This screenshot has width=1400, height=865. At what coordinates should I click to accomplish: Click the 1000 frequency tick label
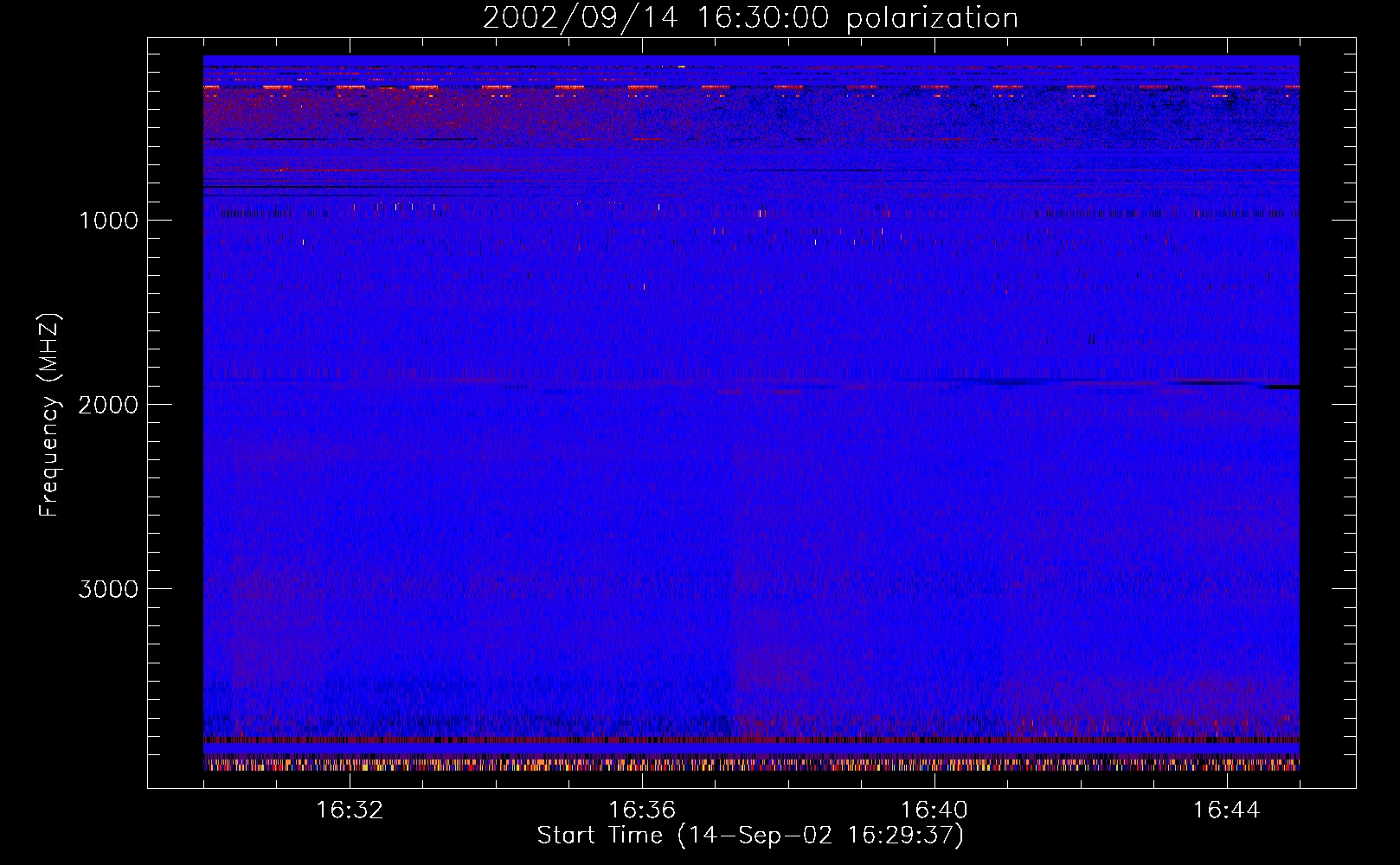[108, 221]
